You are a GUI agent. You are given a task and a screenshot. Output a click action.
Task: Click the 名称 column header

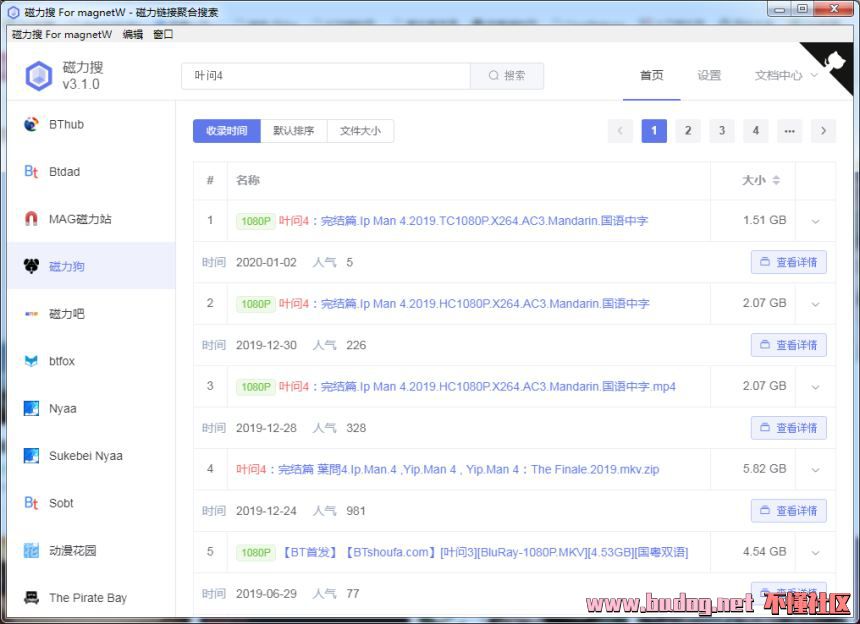pos(248,180)
